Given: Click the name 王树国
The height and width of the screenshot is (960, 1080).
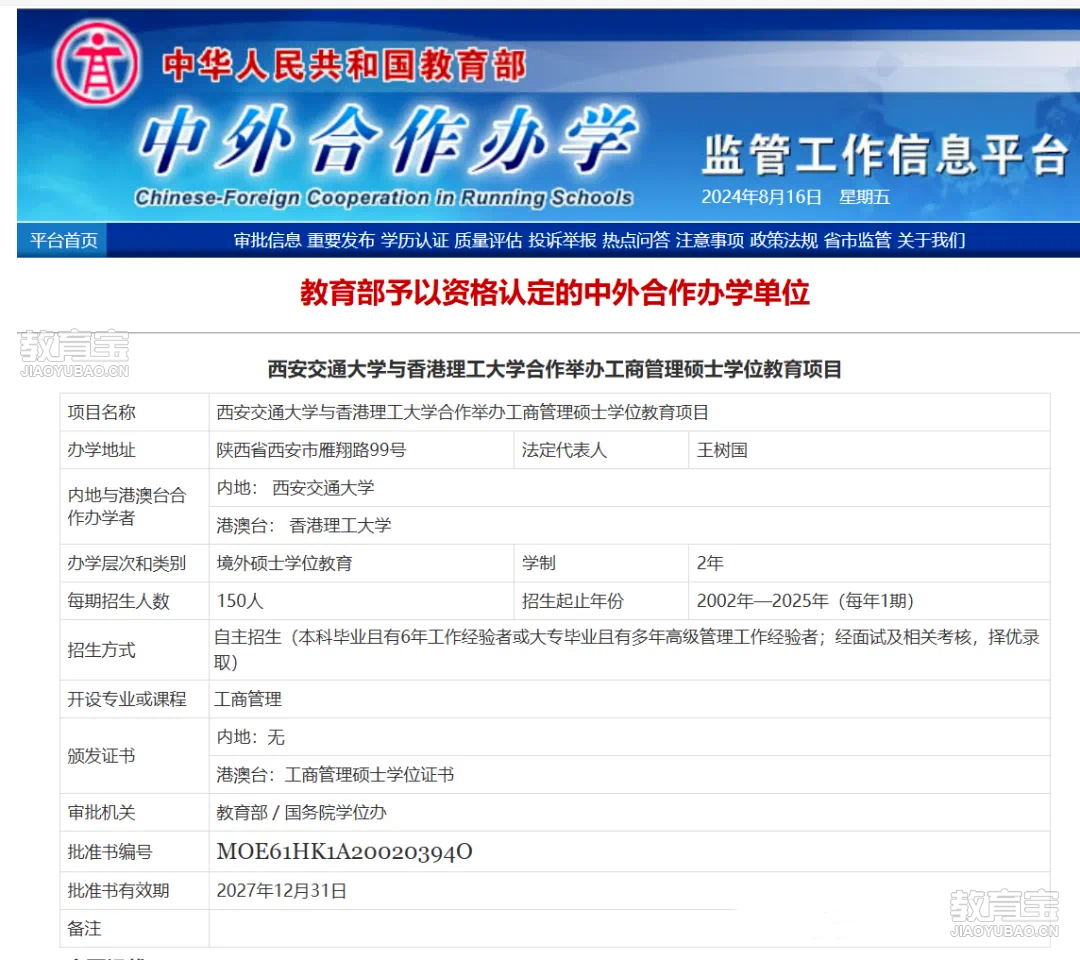Looking at the screenshot, I should coord(722,450).
